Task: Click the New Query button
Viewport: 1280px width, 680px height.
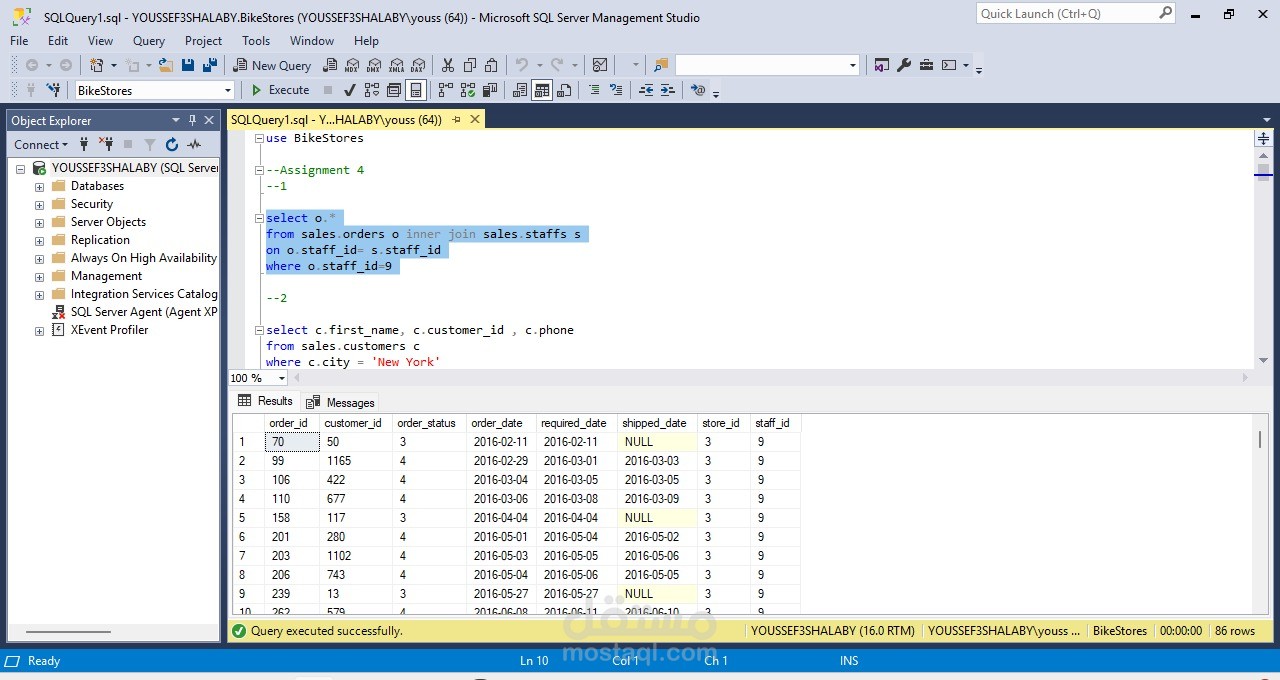Action: pos(273,65)
